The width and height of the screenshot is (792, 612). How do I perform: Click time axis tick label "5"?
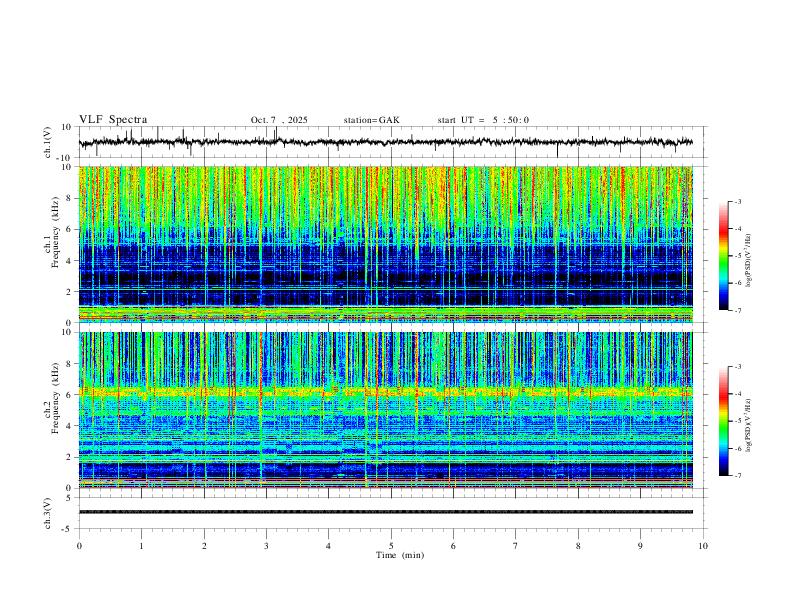pyautogui.click(x=391, y=546)
